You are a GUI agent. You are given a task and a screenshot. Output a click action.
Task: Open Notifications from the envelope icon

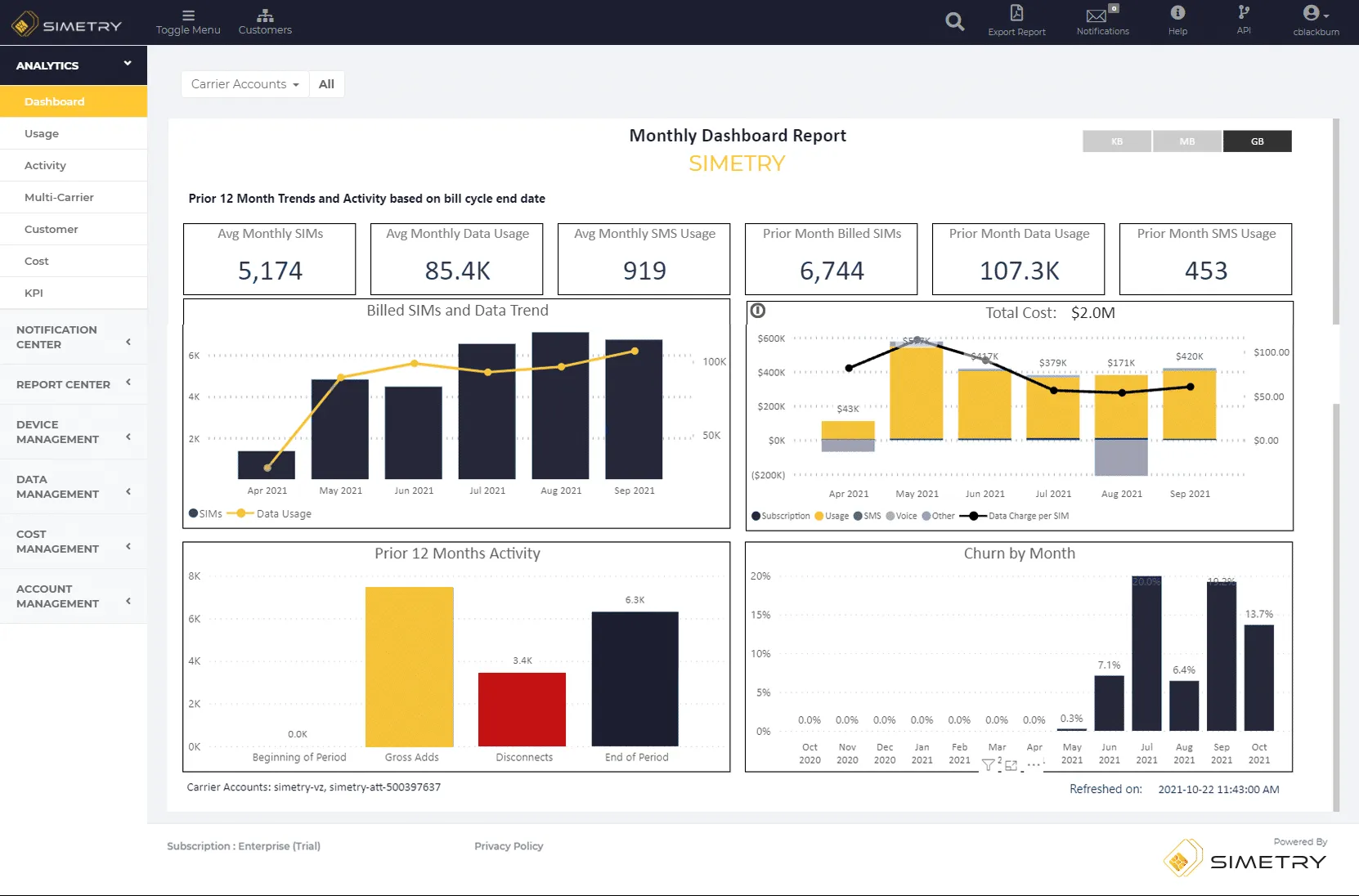point(1097,16)
